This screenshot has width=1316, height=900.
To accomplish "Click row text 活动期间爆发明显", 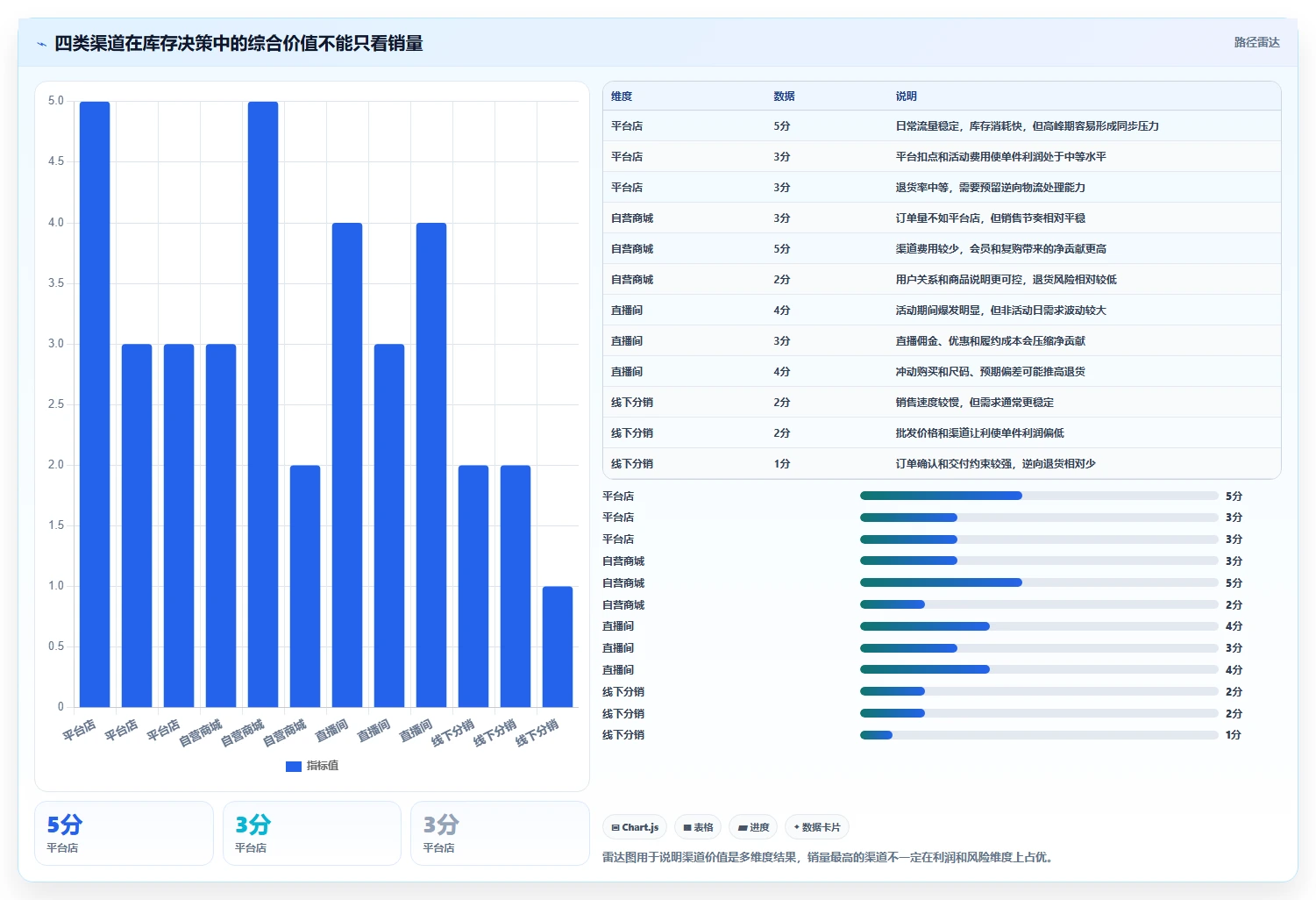I will pyautogui.click(x=937, y=311).
